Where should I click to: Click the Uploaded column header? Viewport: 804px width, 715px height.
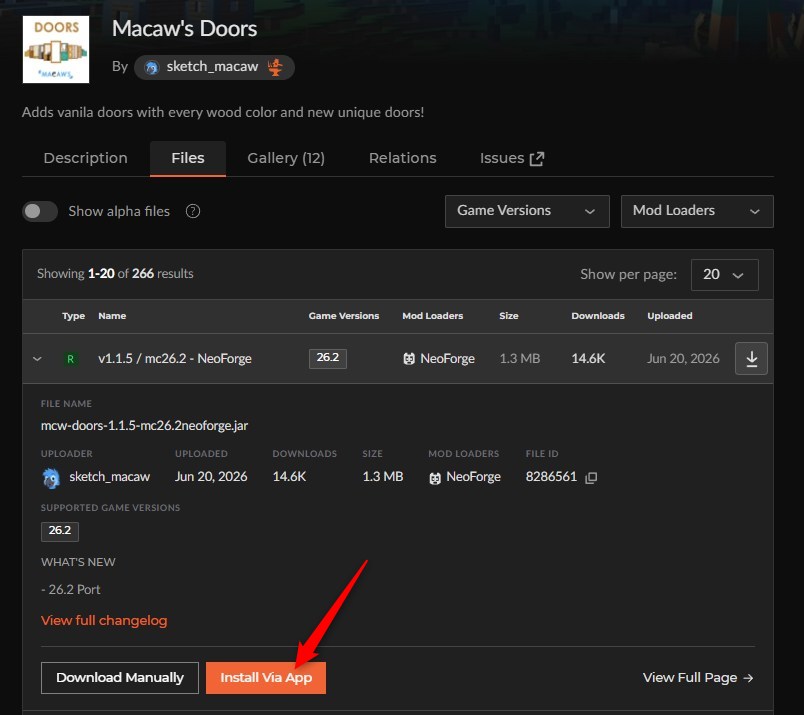pos(670,316)
